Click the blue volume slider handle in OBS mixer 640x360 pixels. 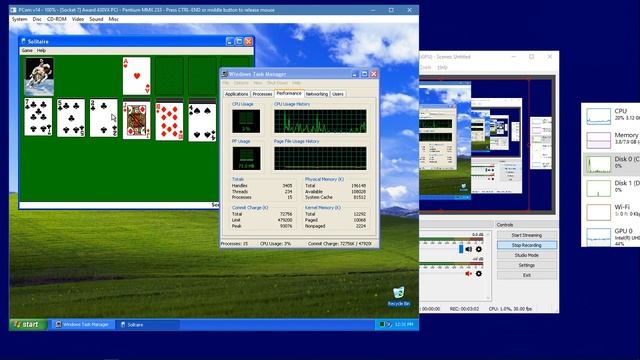[x=461, y=249]
